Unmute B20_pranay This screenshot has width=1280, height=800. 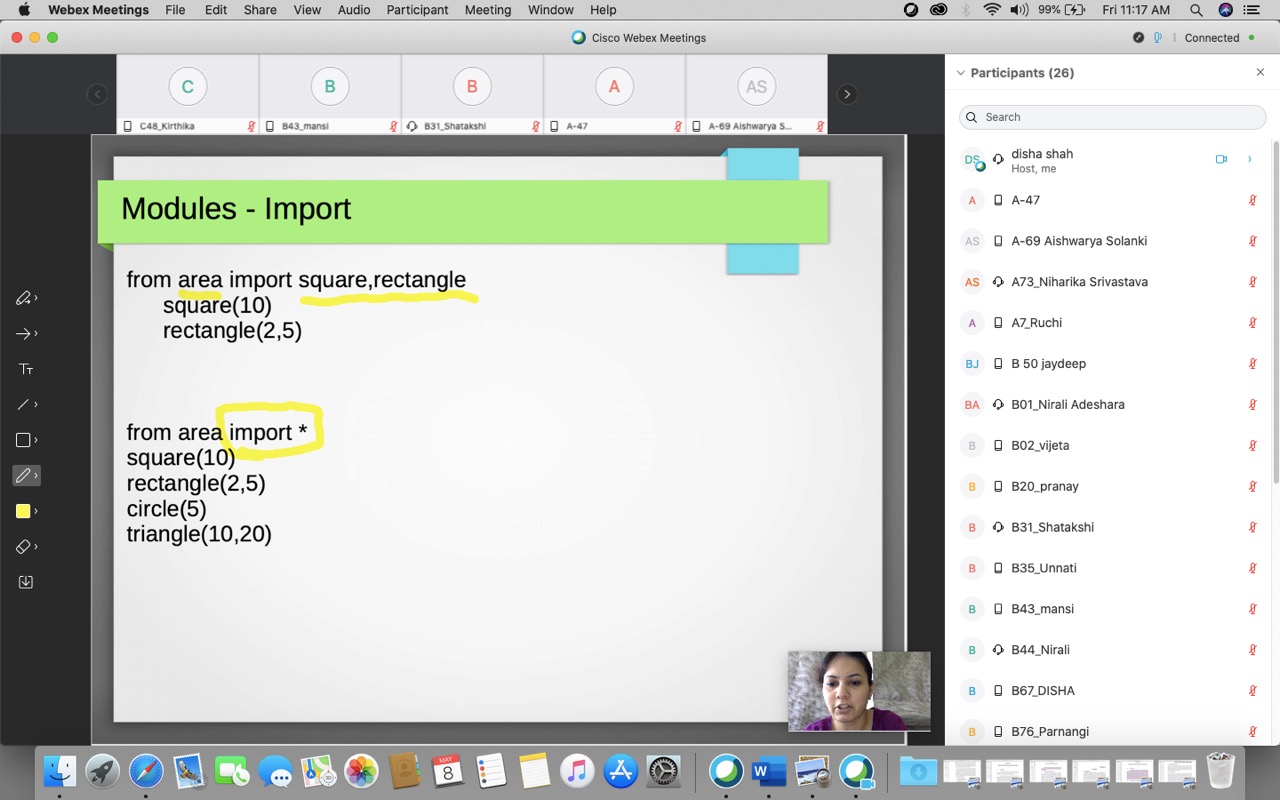pos(1252,486)
